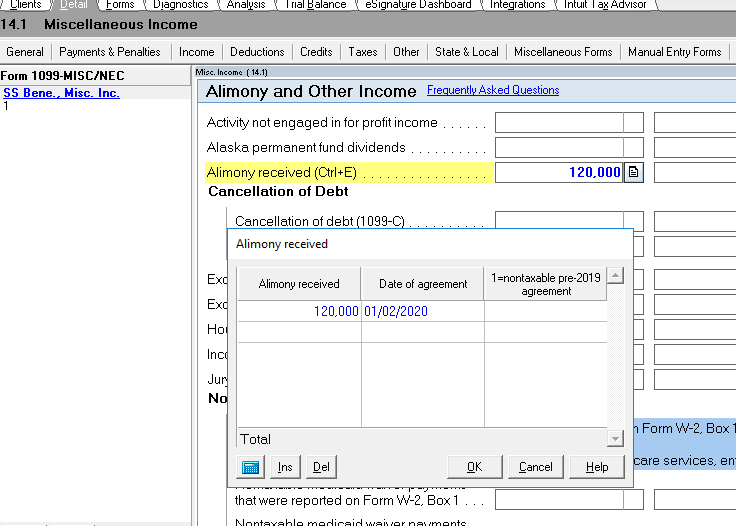The image size is (736, 526).
Task: Select Form 1099-MISC/NEC panel header
Action: tap(95, 76)
